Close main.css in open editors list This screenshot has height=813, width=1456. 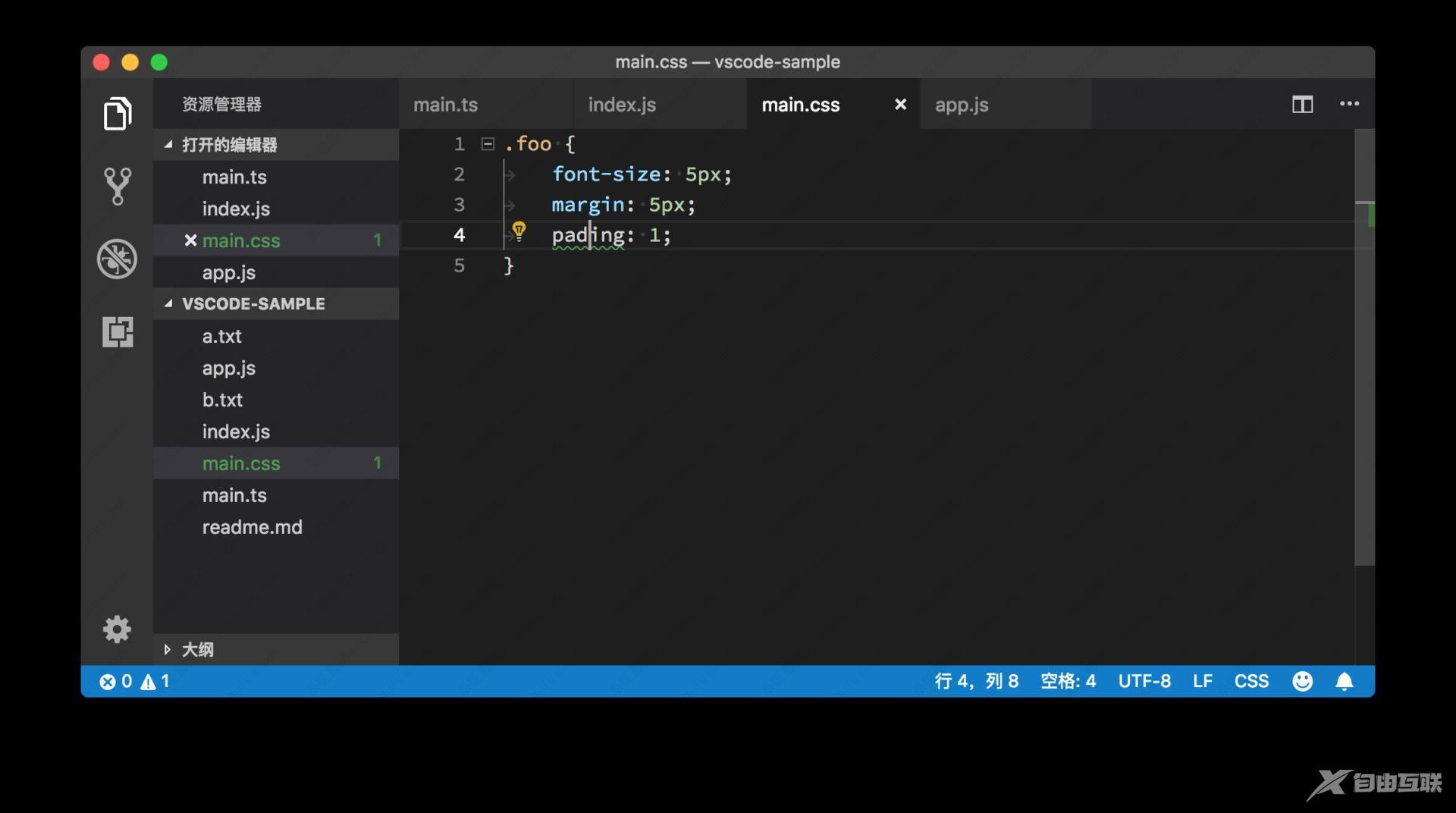click(190, 240)
